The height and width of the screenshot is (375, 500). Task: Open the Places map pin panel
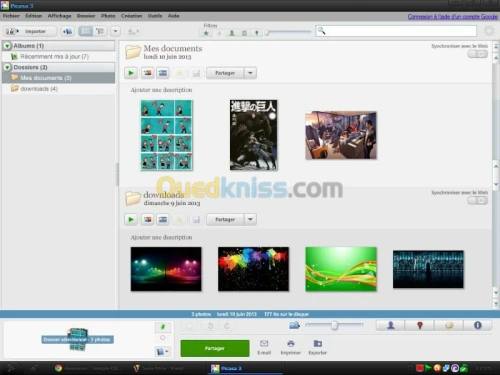420,325
